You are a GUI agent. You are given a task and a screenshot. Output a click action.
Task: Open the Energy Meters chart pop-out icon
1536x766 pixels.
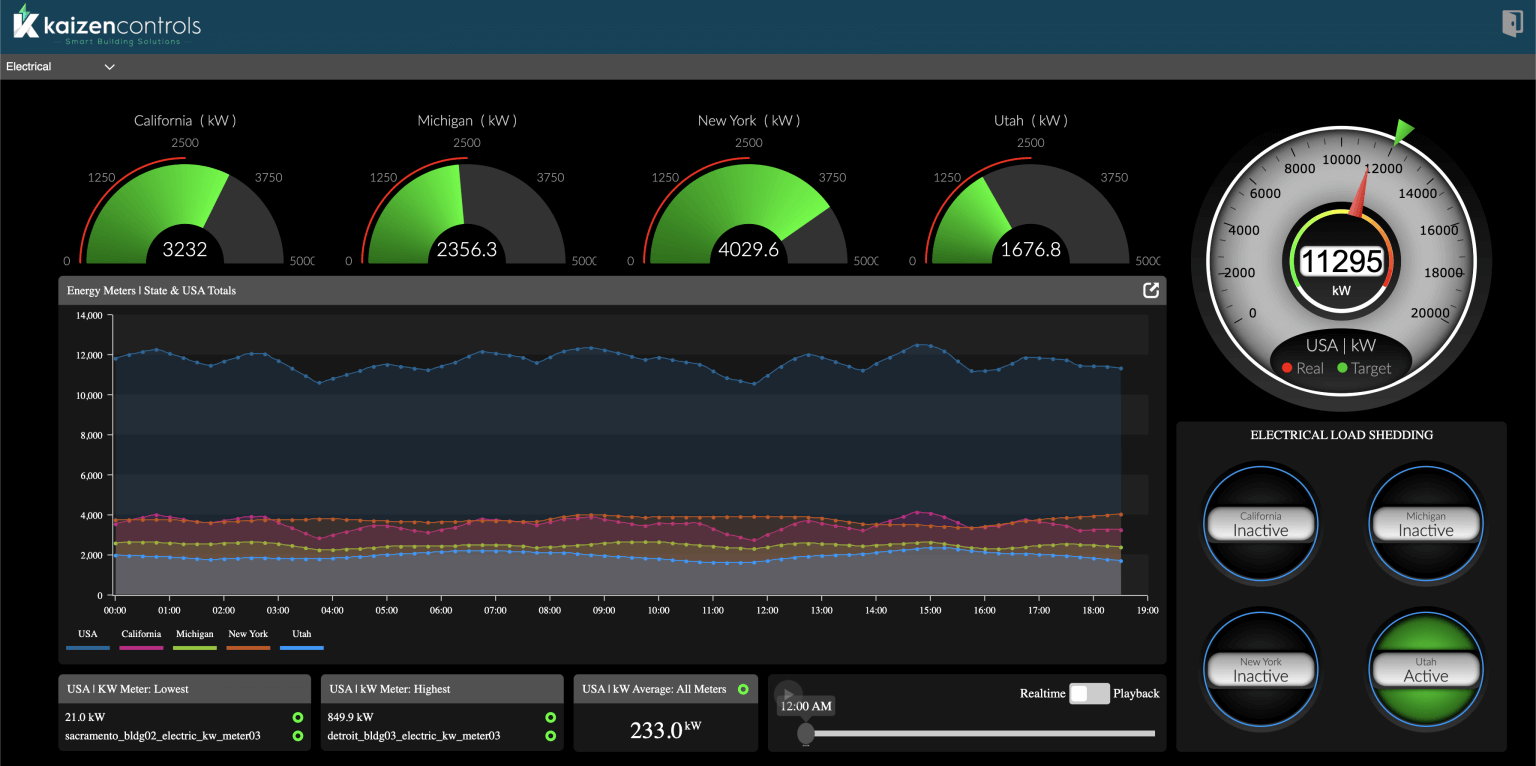click(1150, 290)
